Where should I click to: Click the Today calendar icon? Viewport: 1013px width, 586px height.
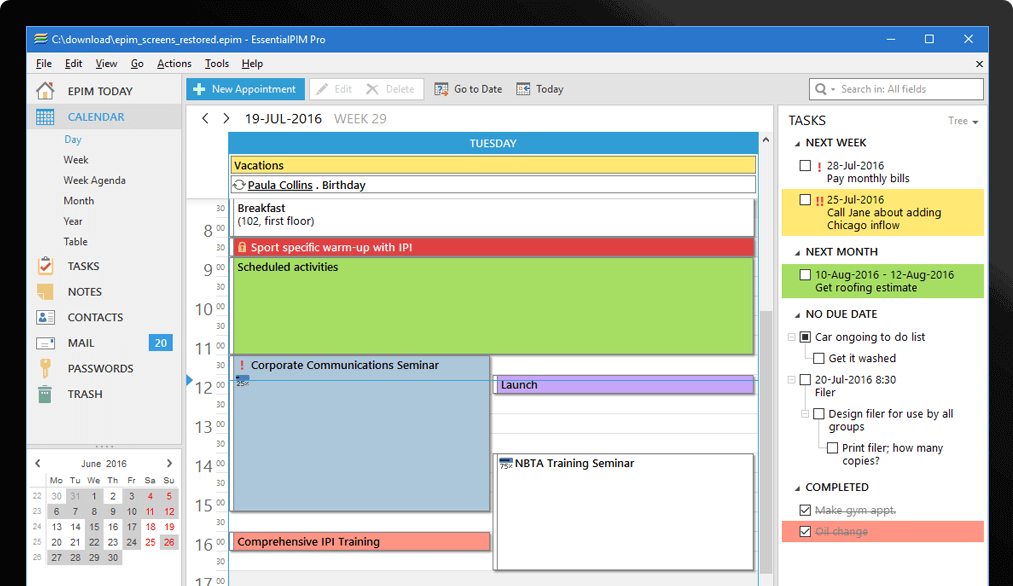(523, 89)
